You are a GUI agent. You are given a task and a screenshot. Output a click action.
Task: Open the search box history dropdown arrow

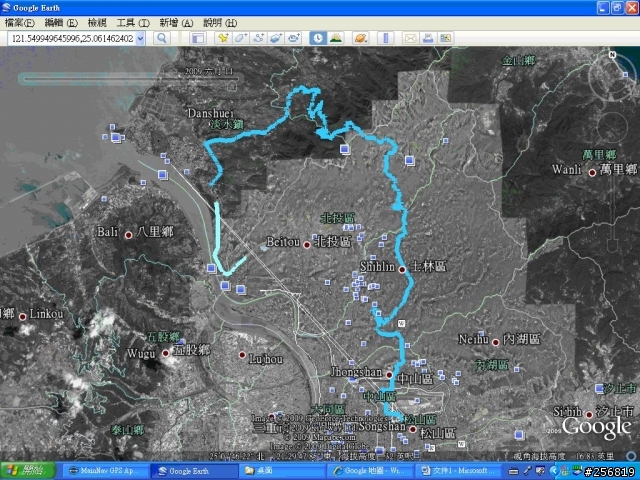140,39
